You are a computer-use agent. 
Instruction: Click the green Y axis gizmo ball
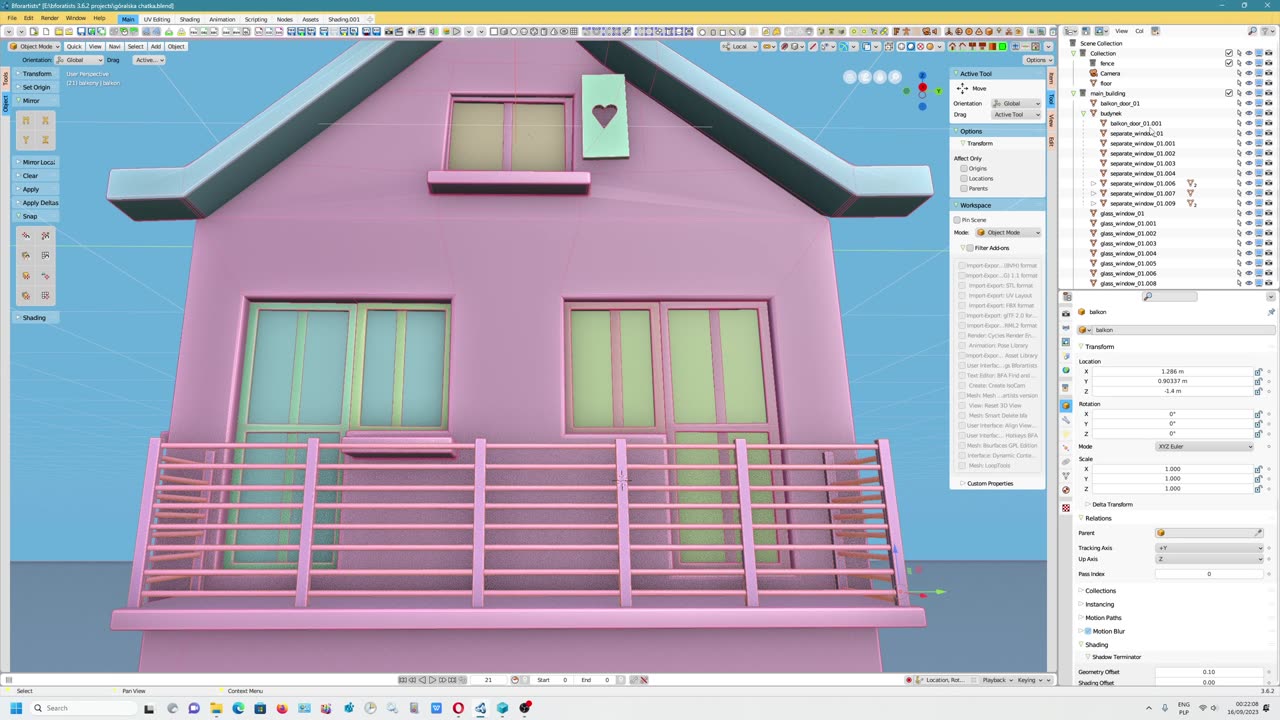(x=938, y=91)
